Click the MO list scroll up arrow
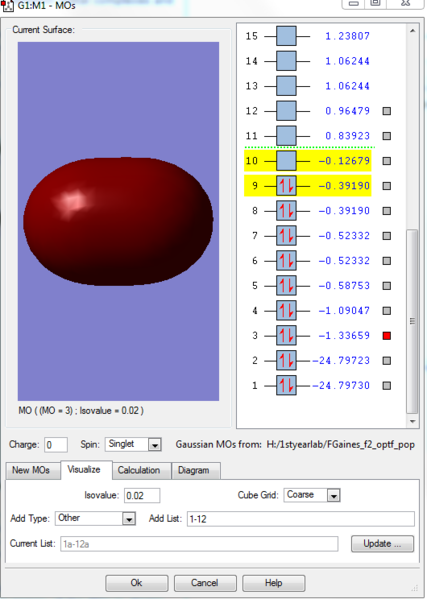 [x=412, y=30]
